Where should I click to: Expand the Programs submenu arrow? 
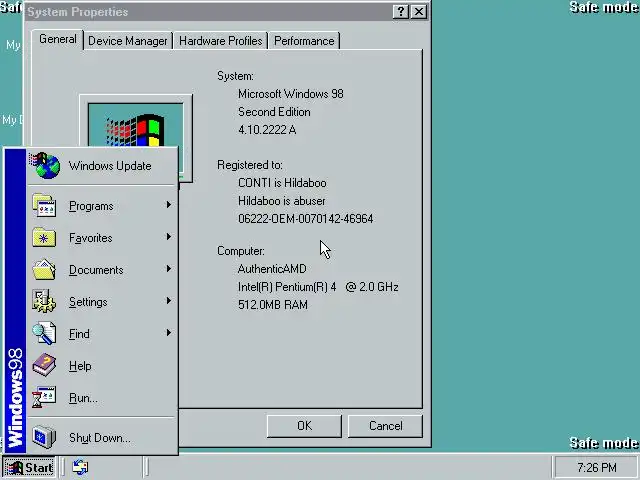click(x=169, y=205)
